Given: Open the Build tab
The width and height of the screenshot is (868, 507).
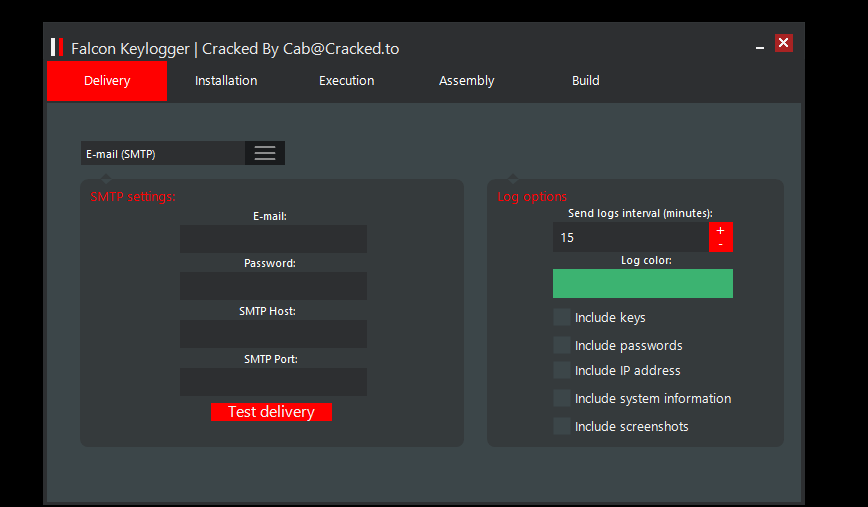Looking at the screenshot, I should pyautogui.click(x=586, y=81).
